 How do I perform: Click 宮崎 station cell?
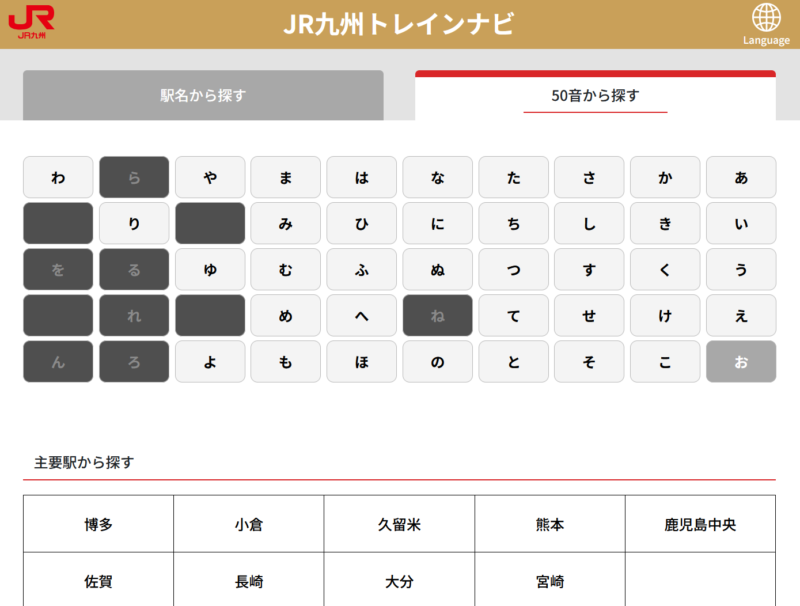[x=550, y=580]
